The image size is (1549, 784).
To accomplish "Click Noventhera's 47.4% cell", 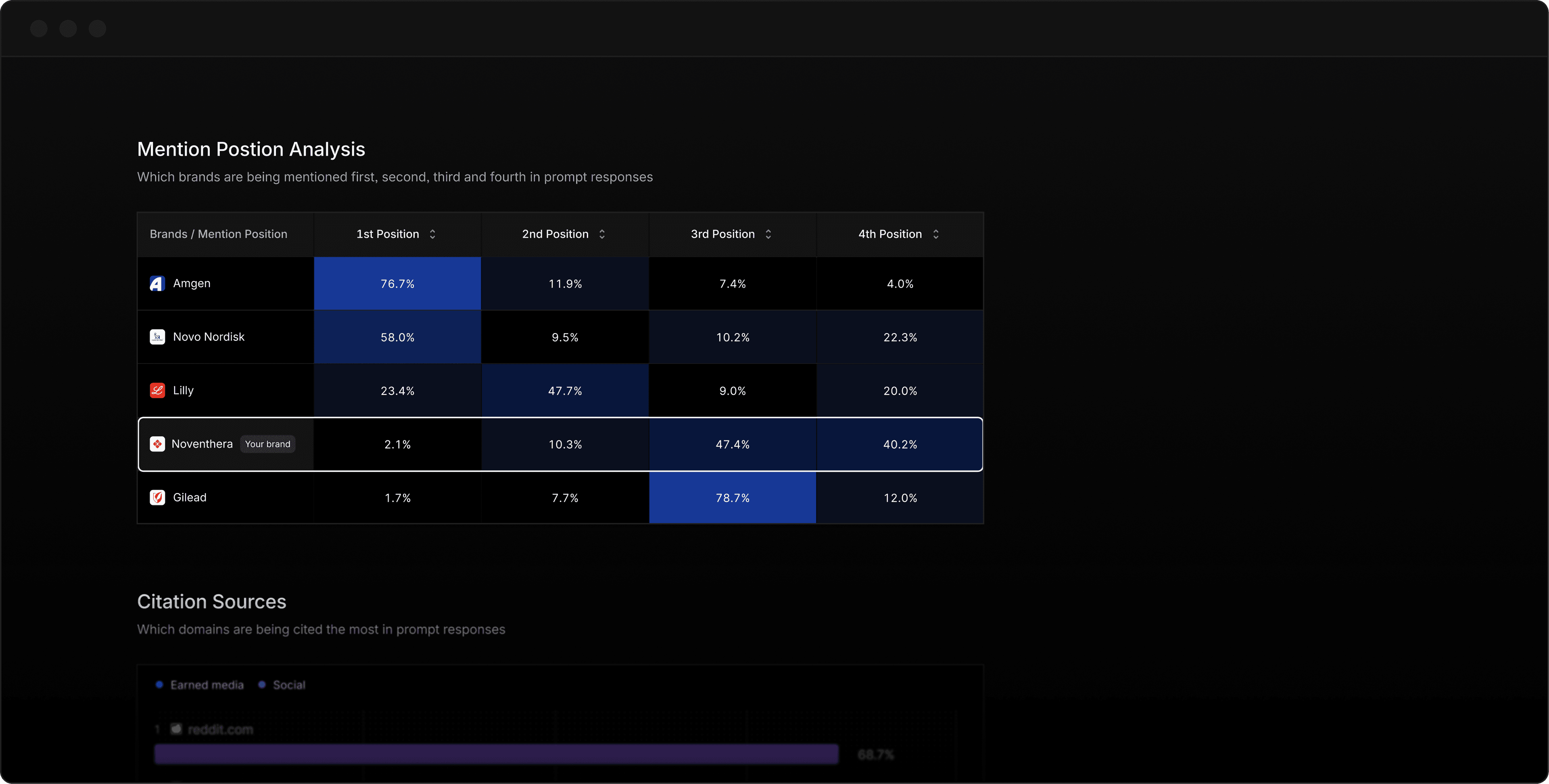I will [733, 444].
